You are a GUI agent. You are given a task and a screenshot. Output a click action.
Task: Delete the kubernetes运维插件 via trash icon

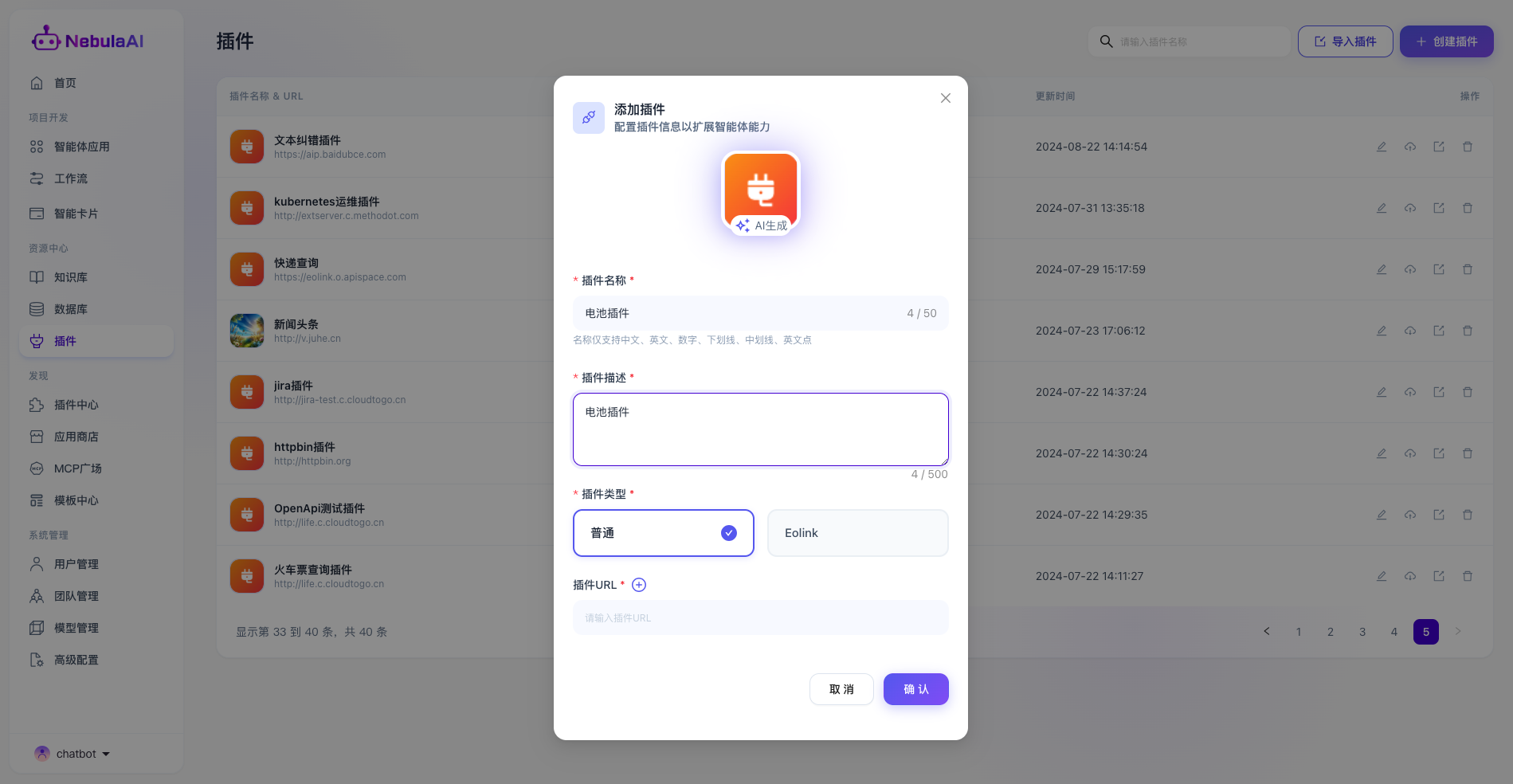point(1467,208)
